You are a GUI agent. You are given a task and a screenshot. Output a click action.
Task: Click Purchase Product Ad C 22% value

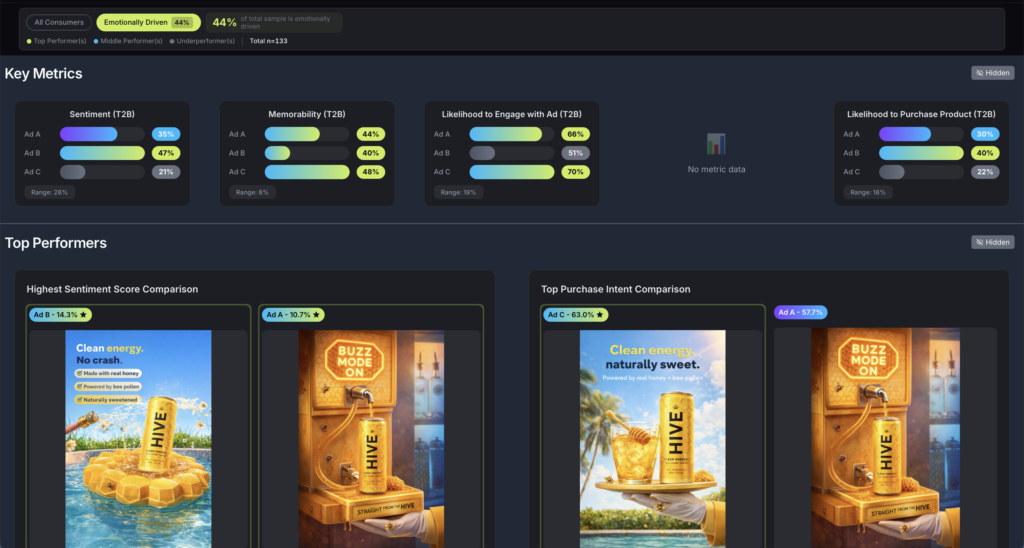pos(985,172)
